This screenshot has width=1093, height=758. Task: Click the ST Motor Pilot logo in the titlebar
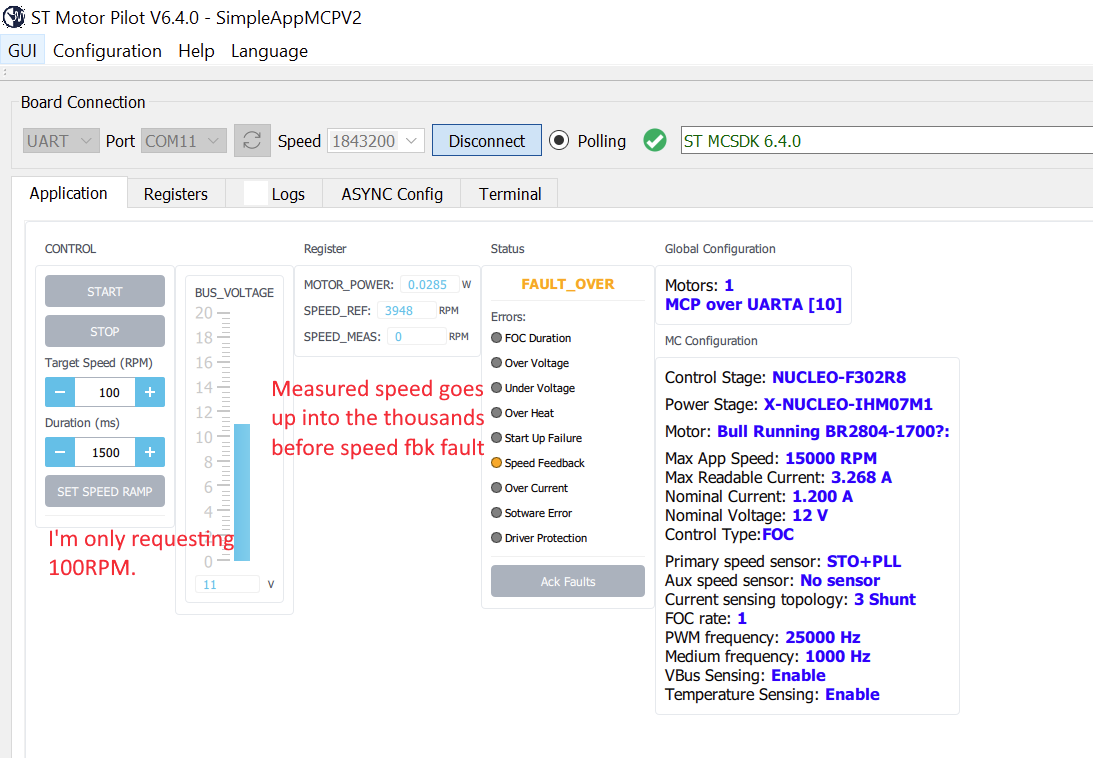[14, 17]
